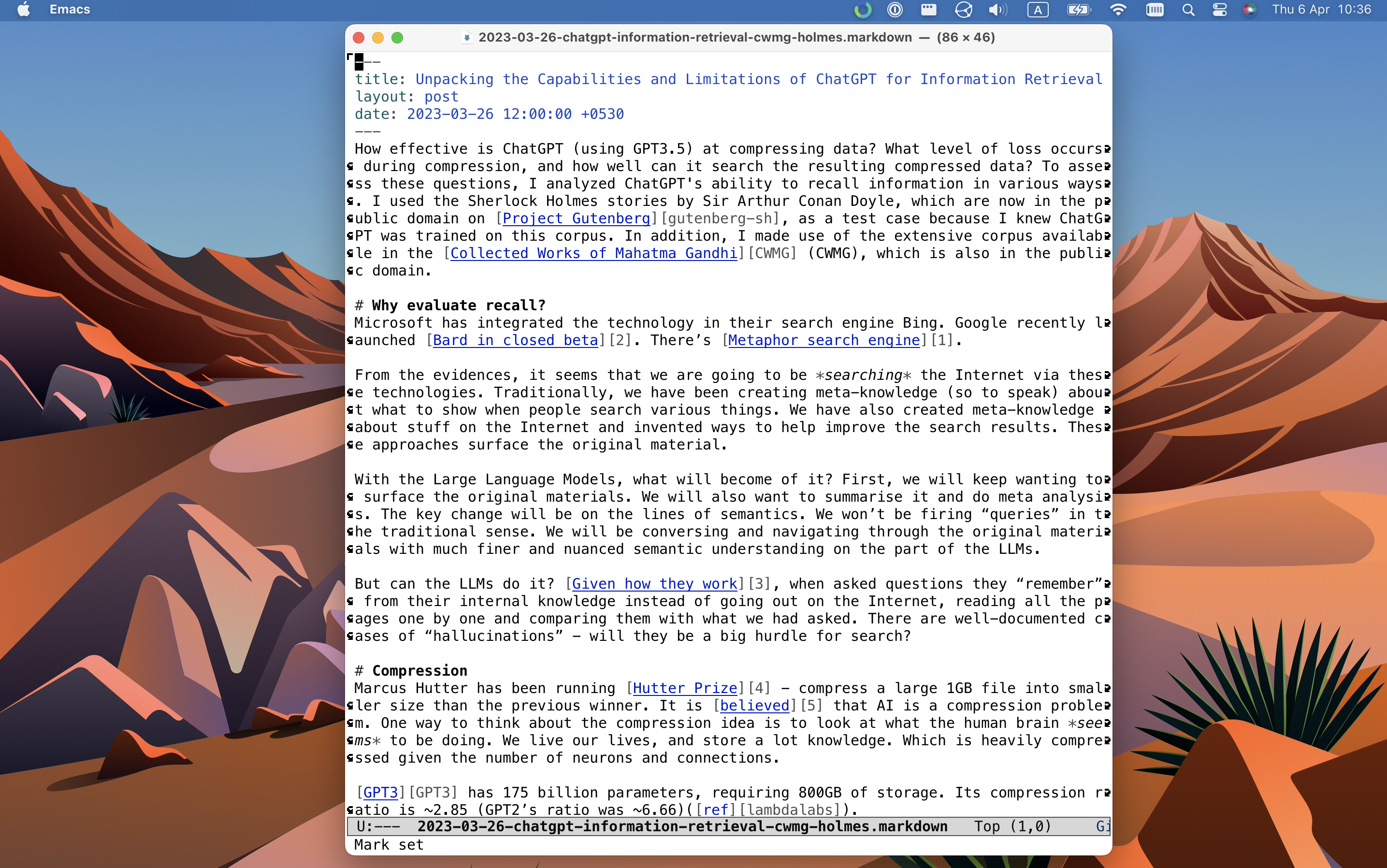
Task: Click the circular progress status icon in menu bar
Action: (x=863, y=10)
